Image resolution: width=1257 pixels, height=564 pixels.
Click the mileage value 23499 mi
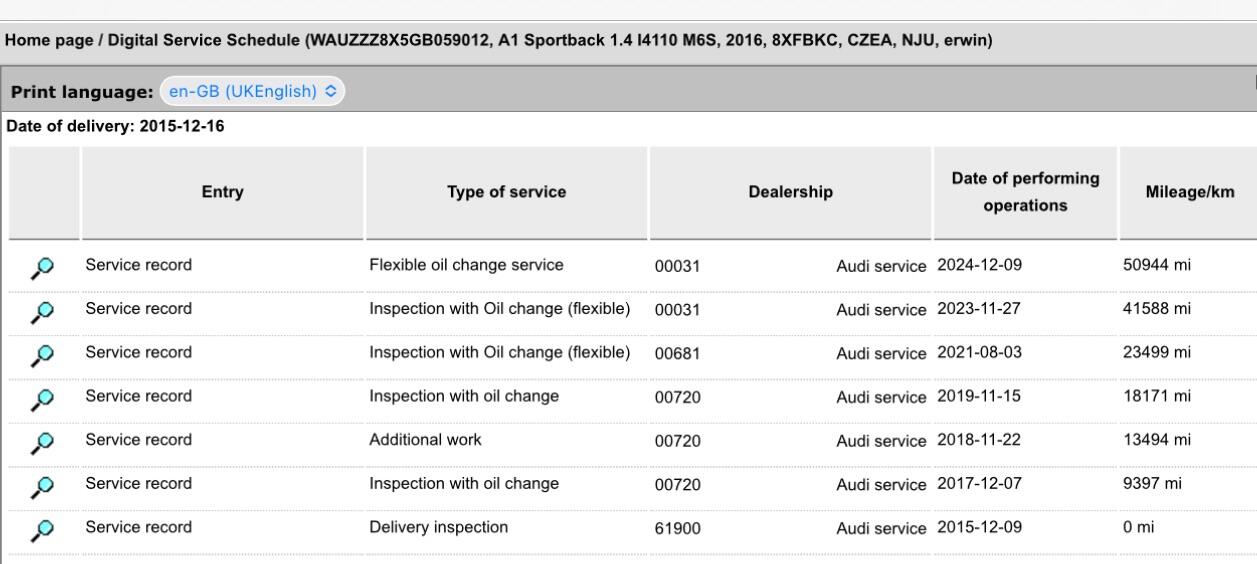1157,353
